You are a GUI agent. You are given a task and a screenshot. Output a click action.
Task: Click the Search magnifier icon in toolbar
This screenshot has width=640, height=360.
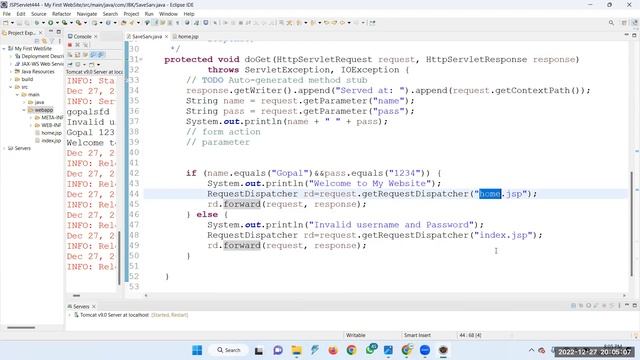pos(611,23)
